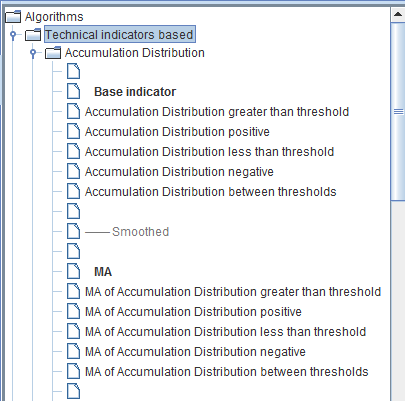
Task: Select the Accumulation Distribution folder label
Action: click(135, 53)
